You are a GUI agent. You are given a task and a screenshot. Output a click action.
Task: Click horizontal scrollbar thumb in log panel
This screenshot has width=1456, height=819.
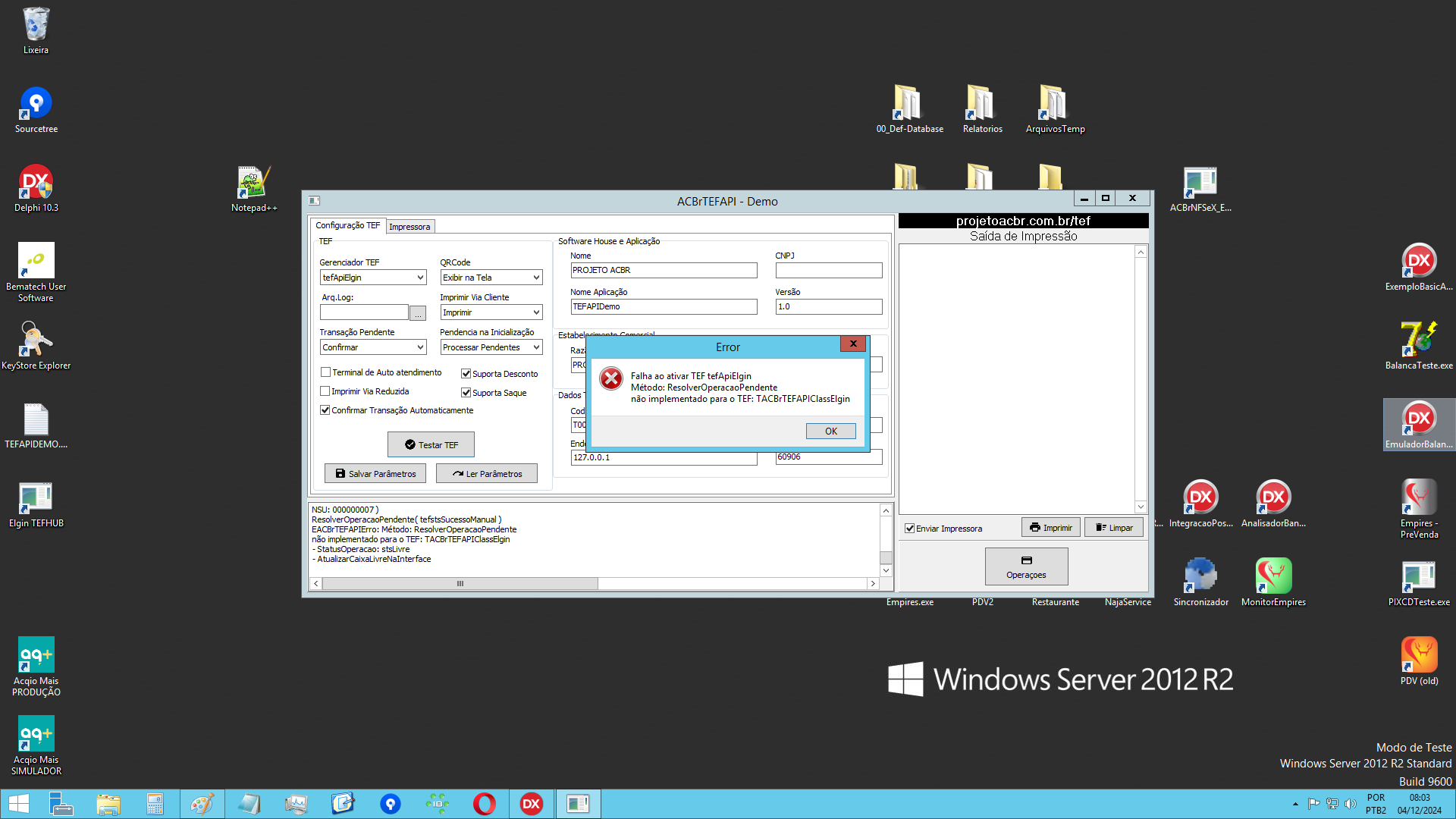[460, 583]
